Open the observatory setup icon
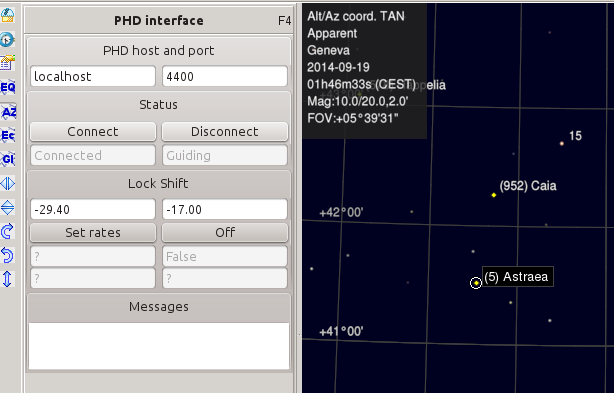 [x=7, y=15]
